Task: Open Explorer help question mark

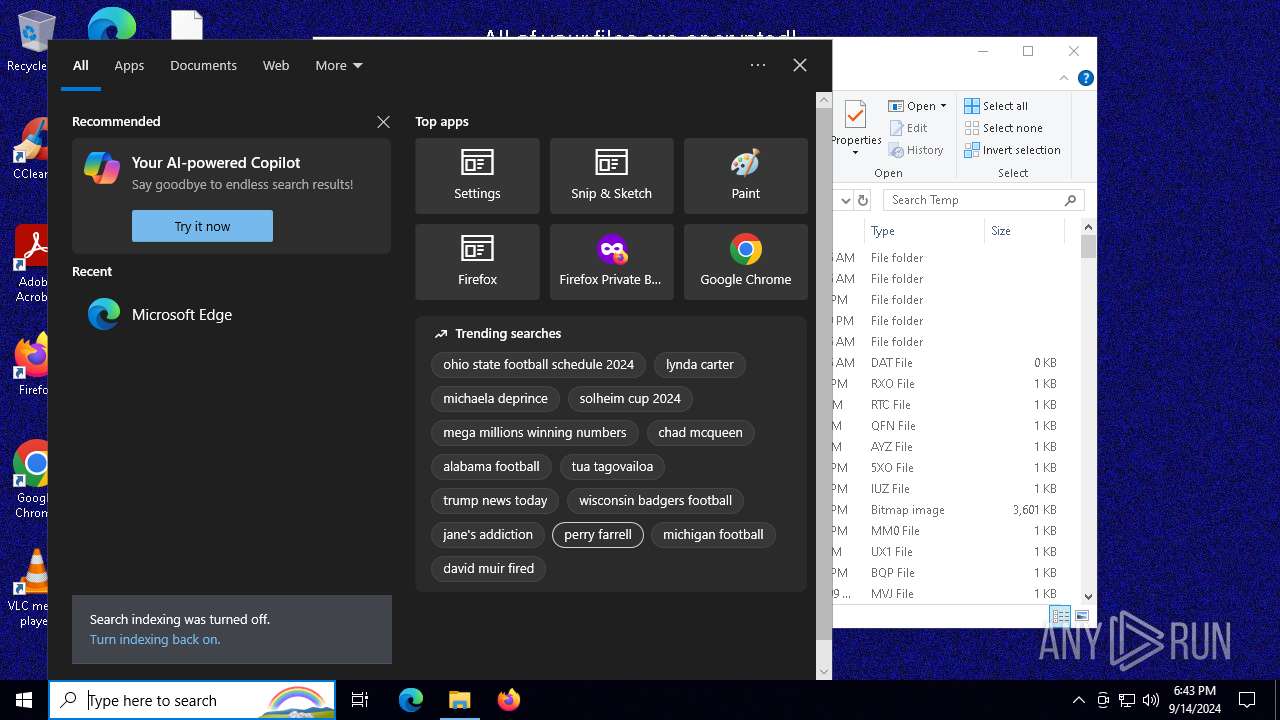Action: pos(1086,78)
